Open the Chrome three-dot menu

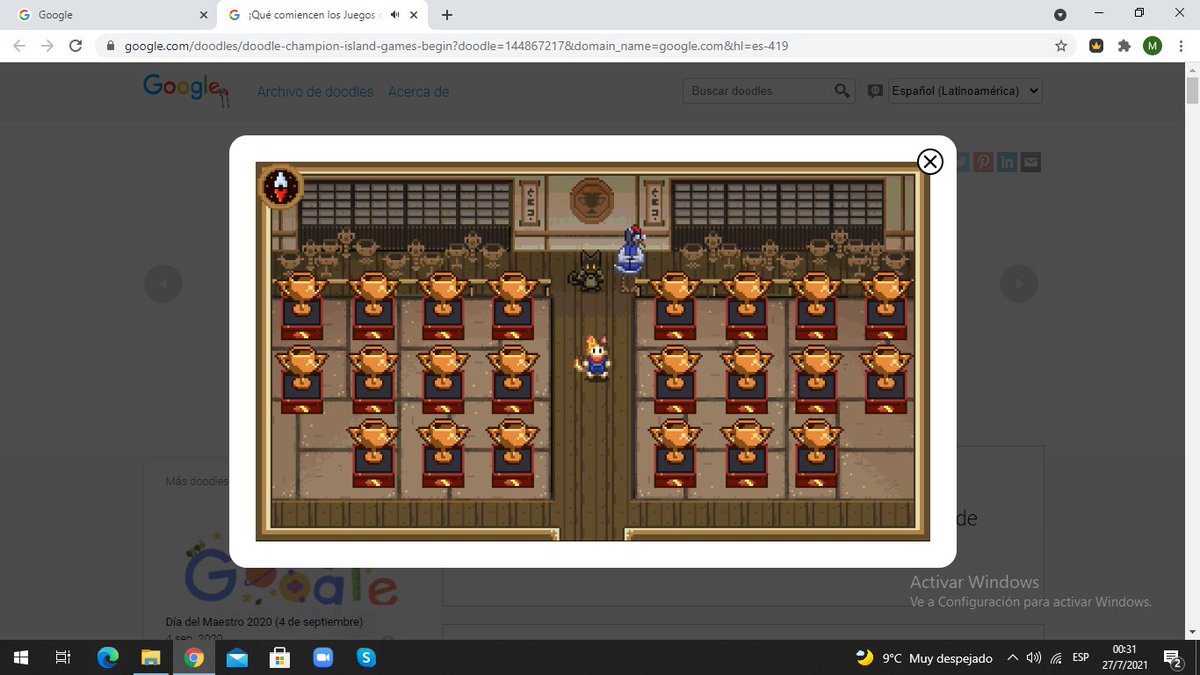(x=1180, y=46)
